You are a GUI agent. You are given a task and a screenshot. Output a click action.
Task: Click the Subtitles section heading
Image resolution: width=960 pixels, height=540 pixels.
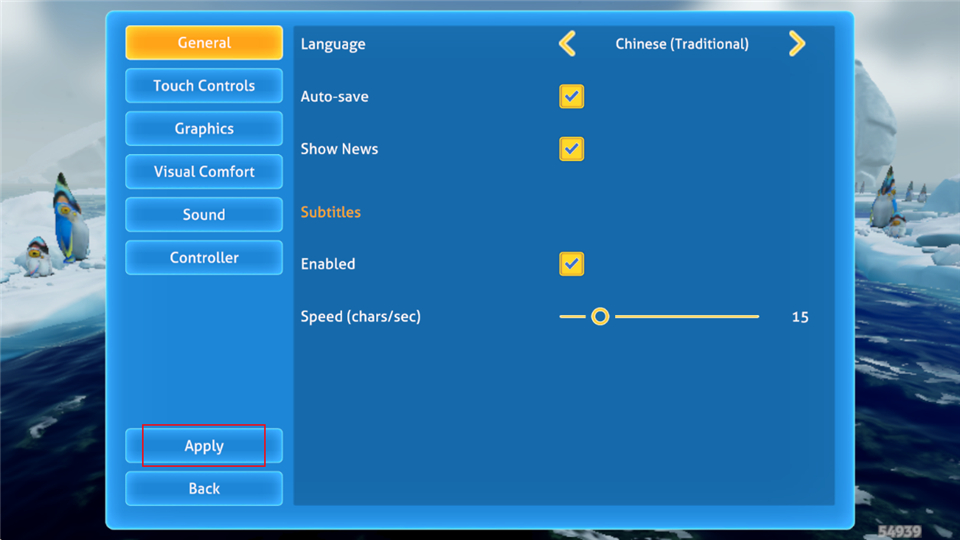click(x=331, y=212)
